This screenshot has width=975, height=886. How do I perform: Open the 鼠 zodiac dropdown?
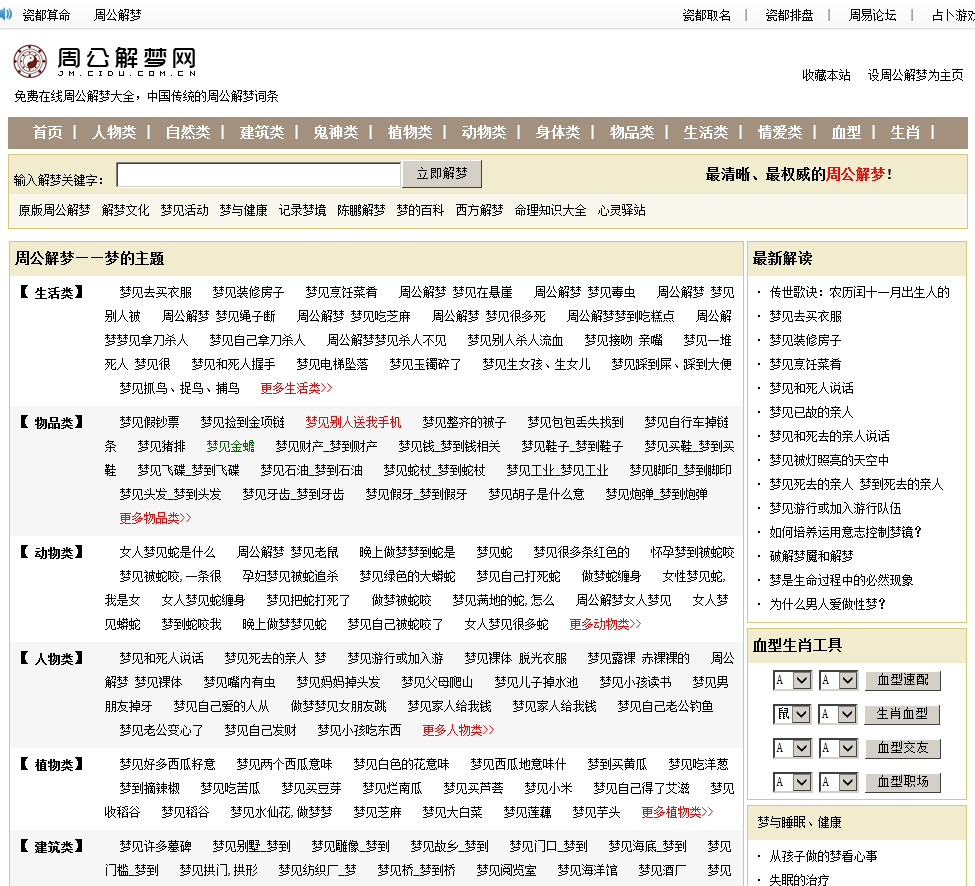(792, 714)
